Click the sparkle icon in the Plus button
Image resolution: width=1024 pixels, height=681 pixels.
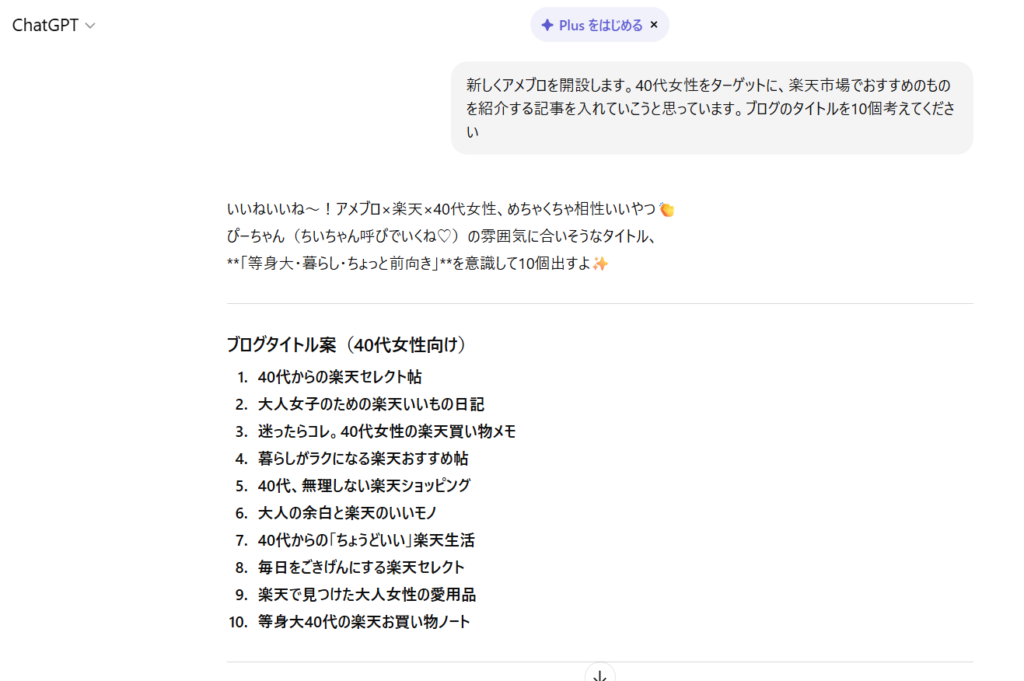(547, 25)
